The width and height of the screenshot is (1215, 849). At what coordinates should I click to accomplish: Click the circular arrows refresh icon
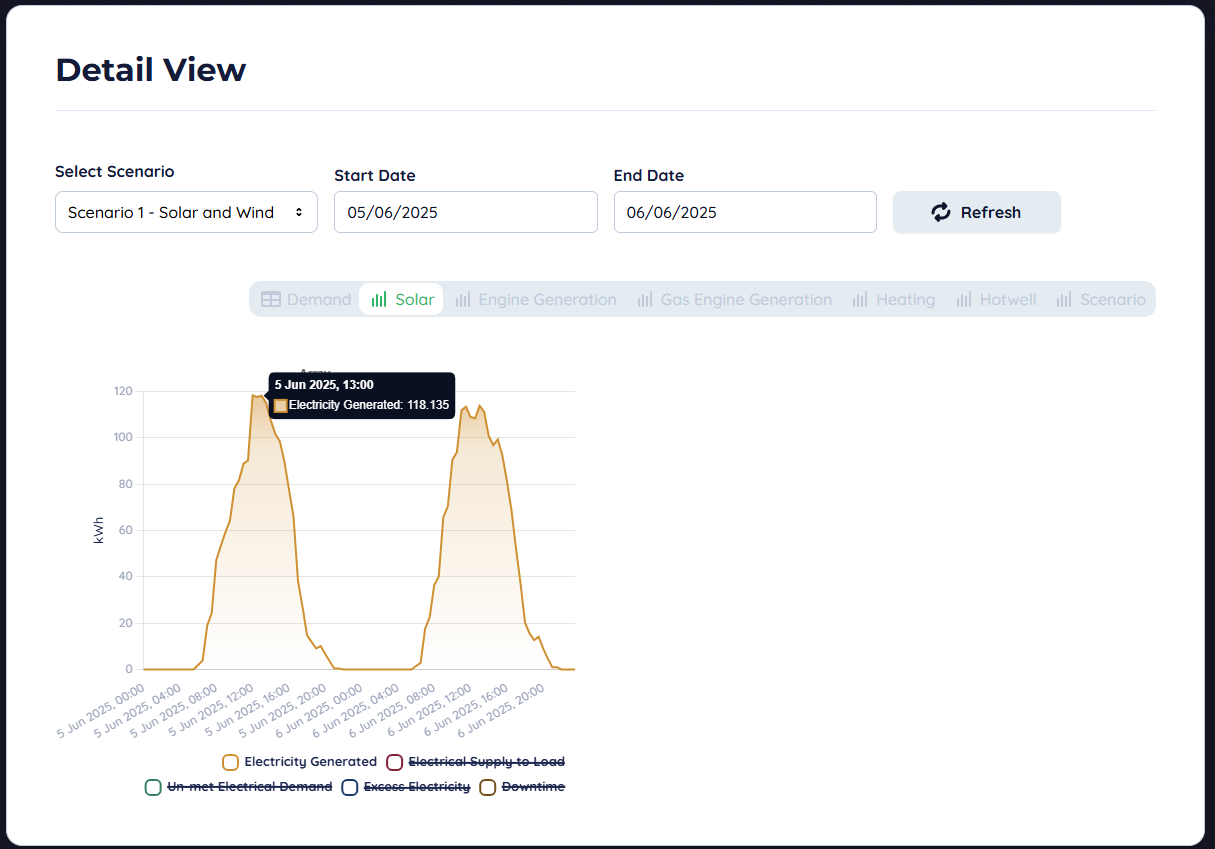click(941, 212)
